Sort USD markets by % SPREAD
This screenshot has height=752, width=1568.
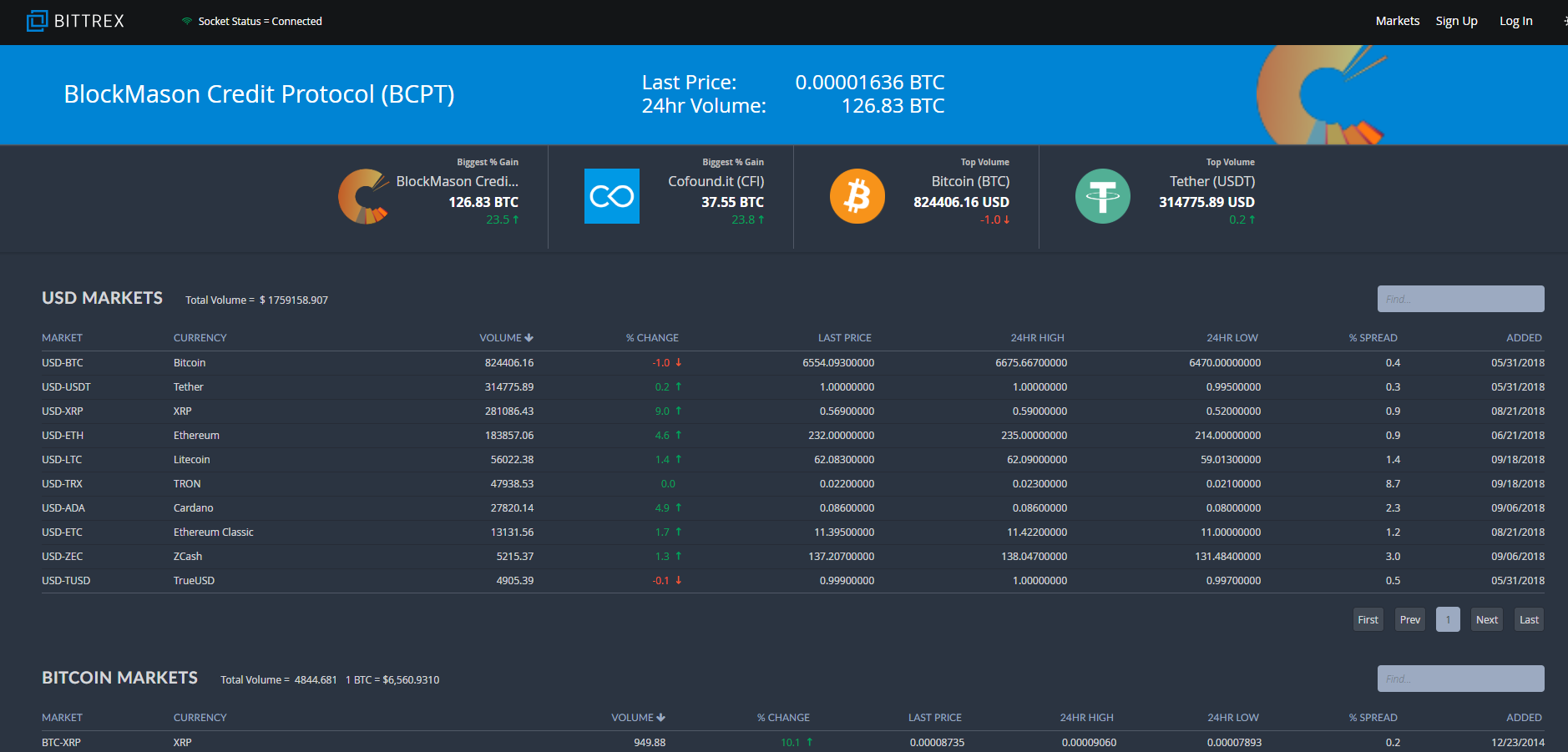tap(1373, 338)
